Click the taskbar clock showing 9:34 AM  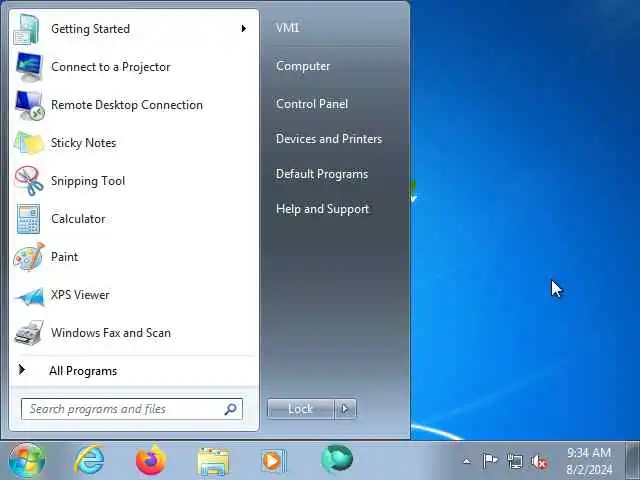[x=589, y=461]
